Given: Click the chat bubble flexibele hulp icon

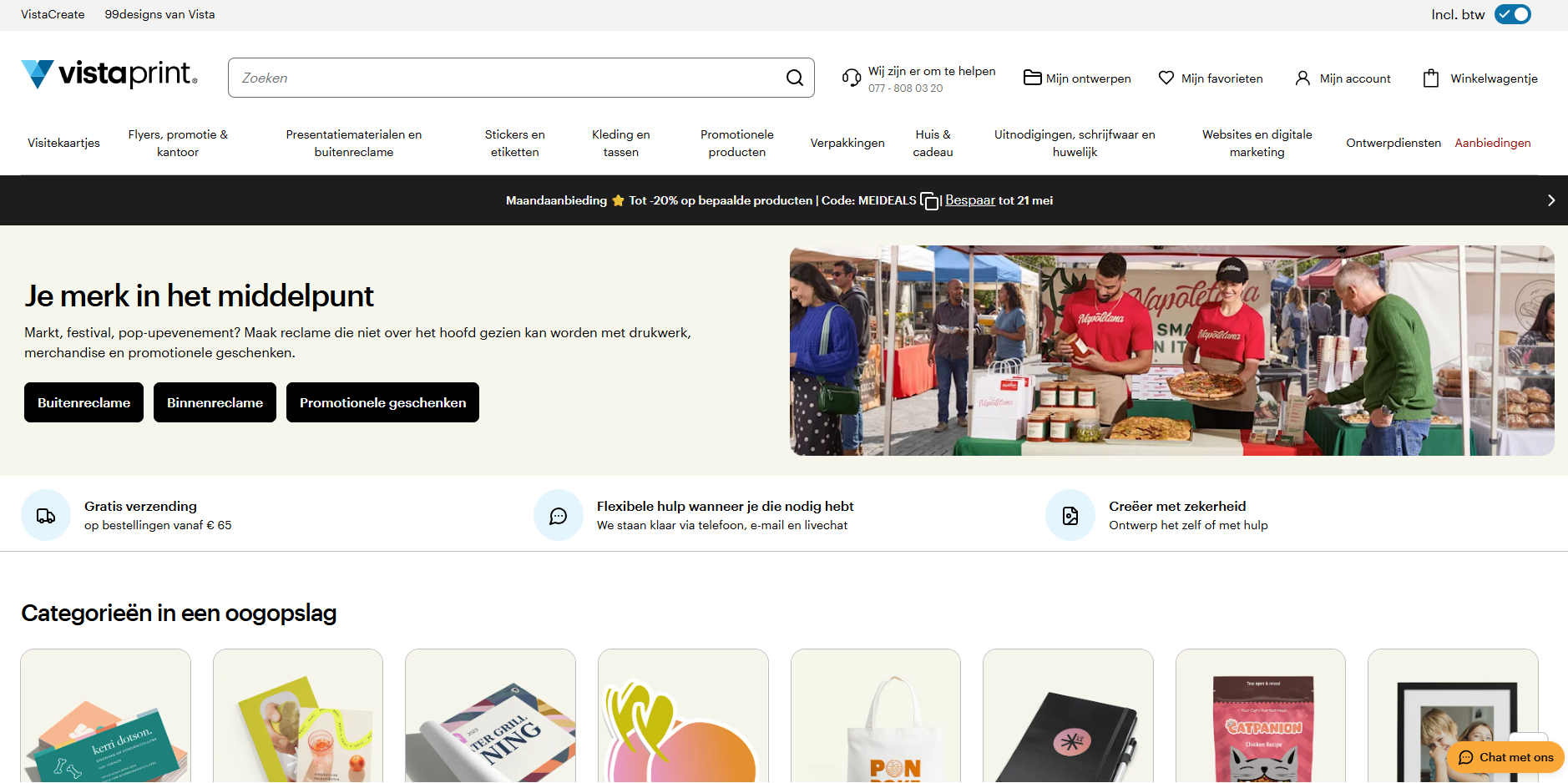Looking at the screenshot, I should [x=559, y=515].
